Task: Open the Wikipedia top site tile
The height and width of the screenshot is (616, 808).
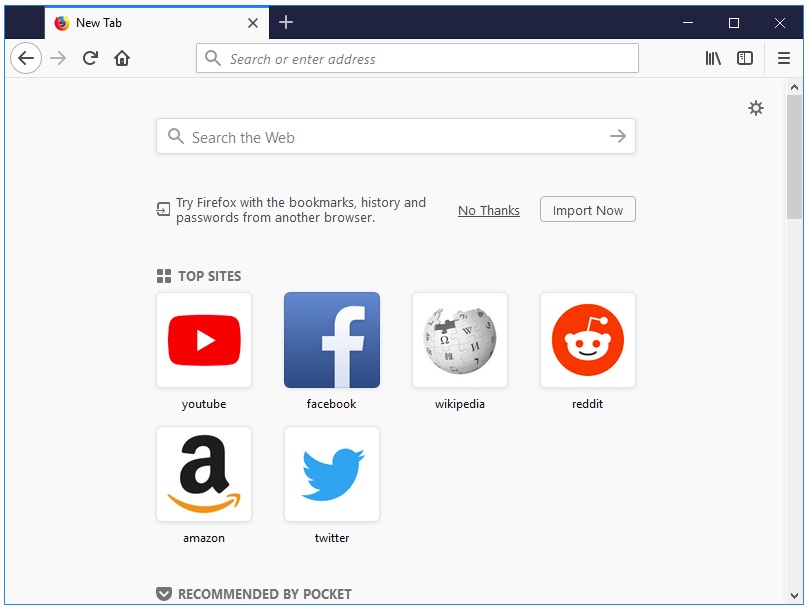Action: click(460, 340)
